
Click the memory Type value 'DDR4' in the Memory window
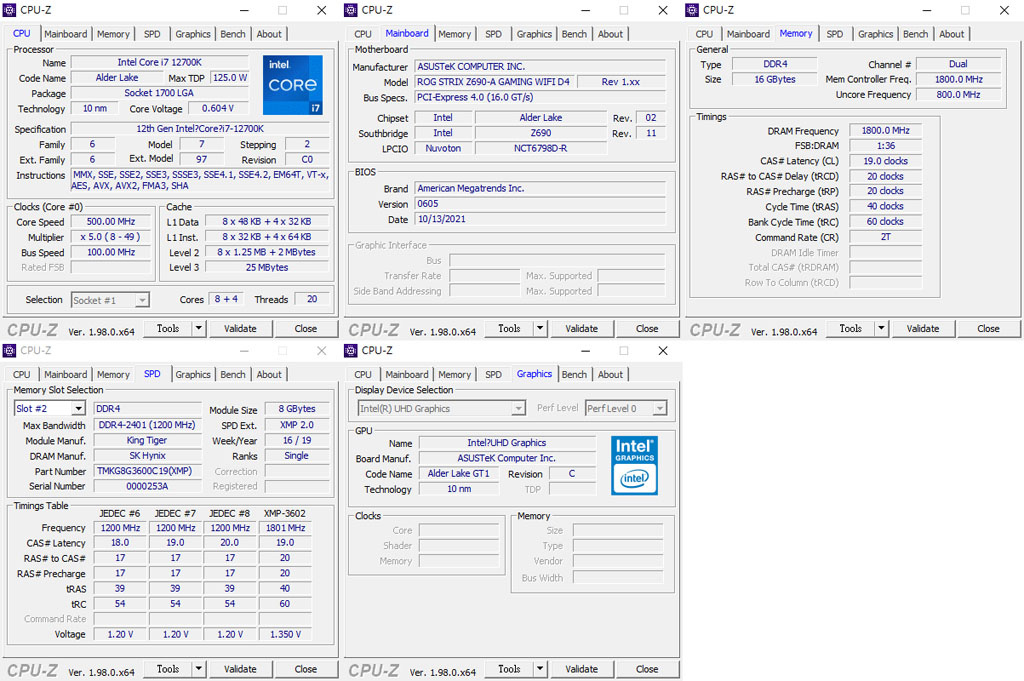point(775,64)
